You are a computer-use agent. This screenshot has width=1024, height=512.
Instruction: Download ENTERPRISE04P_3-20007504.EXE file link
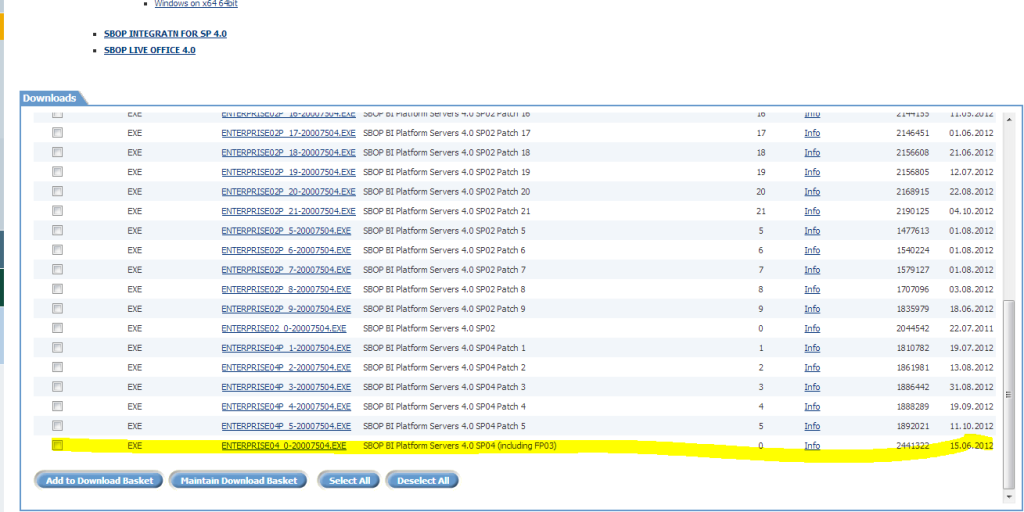pyautogui.click(x=286, y=387)
